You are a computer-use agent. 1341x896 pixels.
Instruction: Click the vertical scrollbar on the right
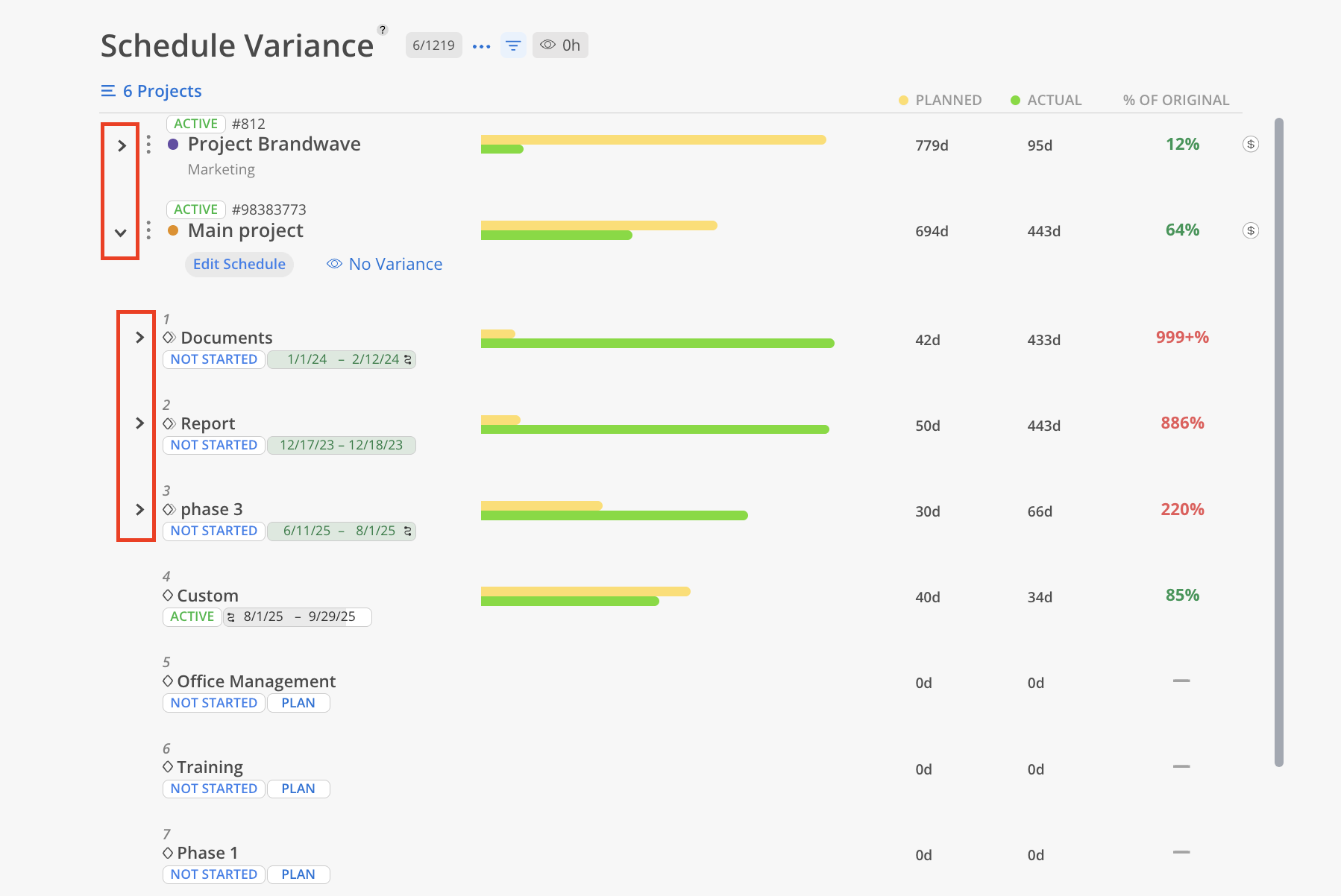1278,441
